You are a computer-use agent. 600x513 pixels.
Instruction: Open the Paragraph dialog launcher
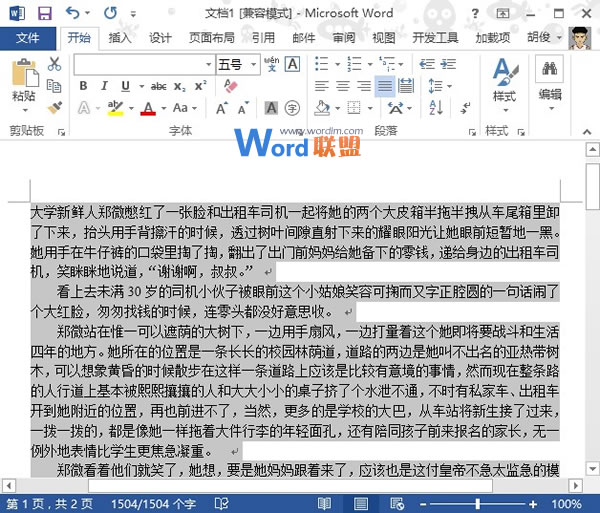pyautogui.click(x=473, y=132)
